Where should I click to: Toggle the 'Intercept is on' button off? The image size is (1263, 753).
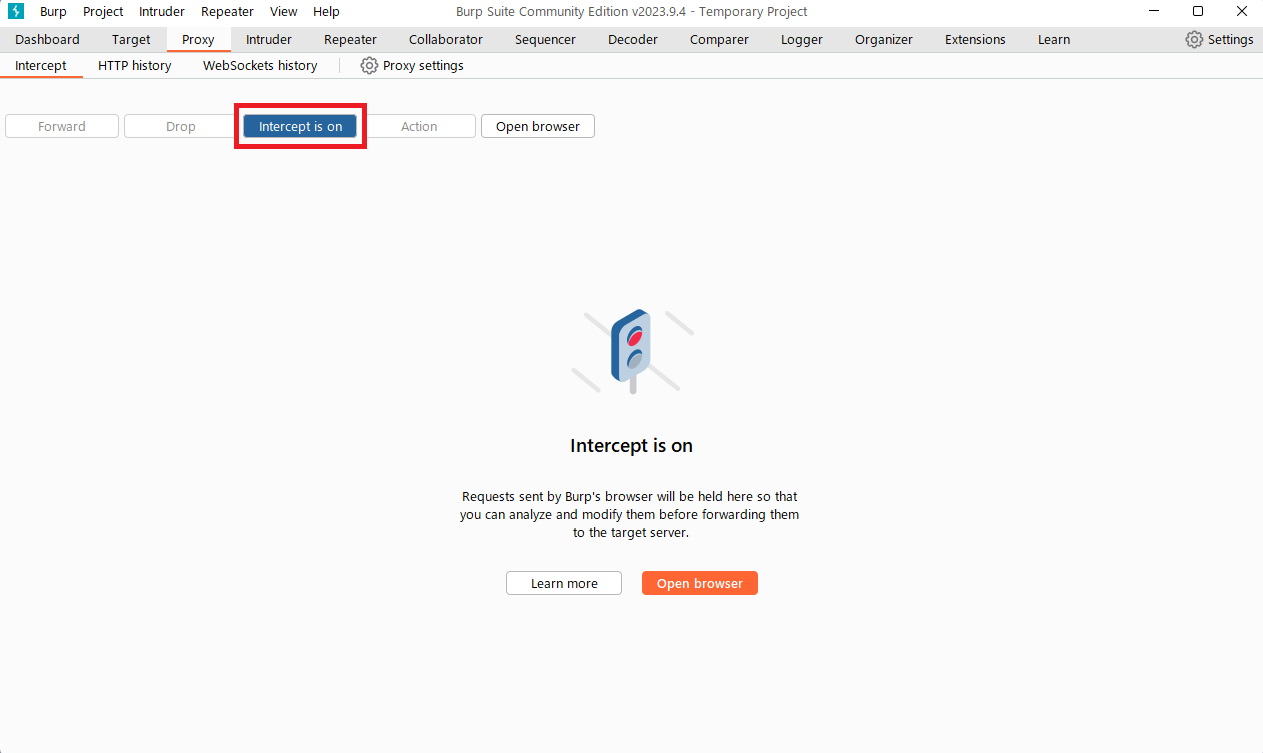[300, 127]
